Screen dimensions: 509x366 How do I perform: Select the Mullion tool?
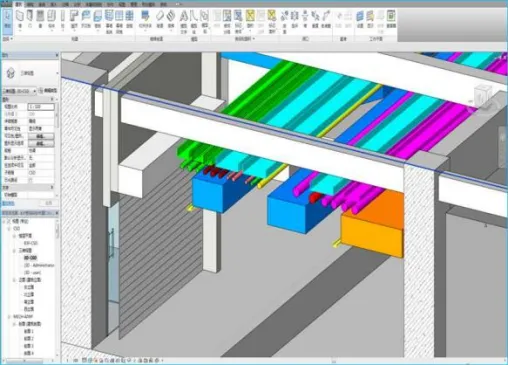(129, 19)
